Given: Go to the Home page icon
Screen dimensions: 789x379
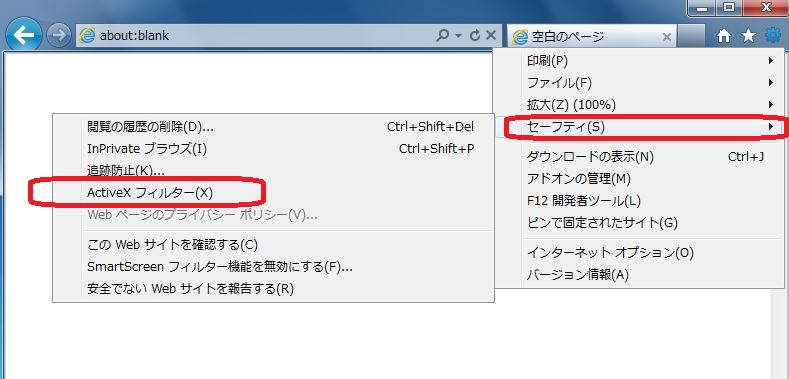Looking at the screenshot, I should (x=724, y=35).
